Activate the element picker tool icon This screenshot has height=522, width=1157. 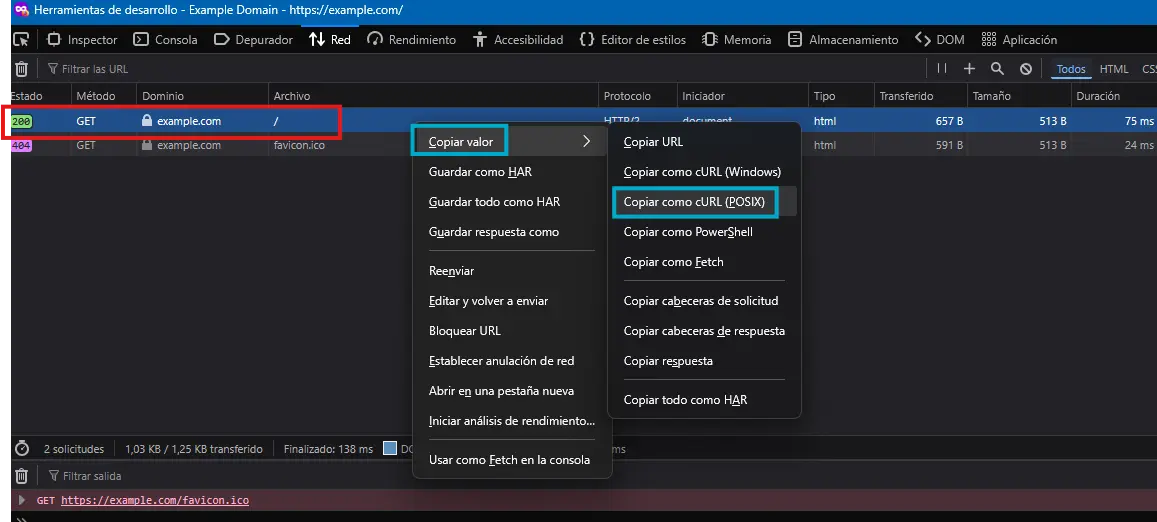[x=21, y=40]
